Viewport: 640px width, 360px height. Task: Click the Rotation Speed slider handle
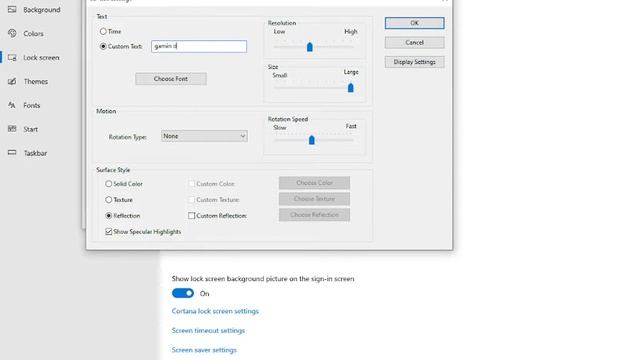(311, 140)
